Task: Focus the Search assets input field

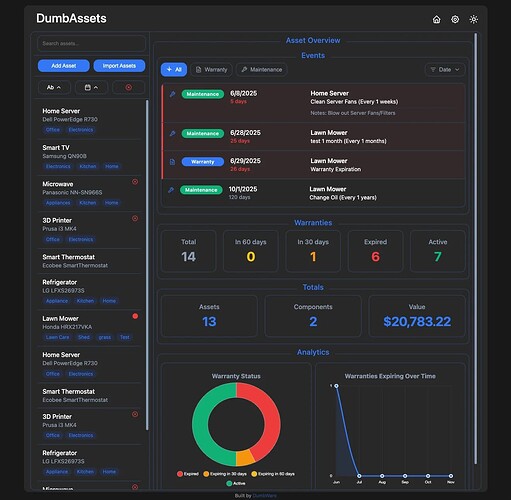Action: click(x=91, y=43)
